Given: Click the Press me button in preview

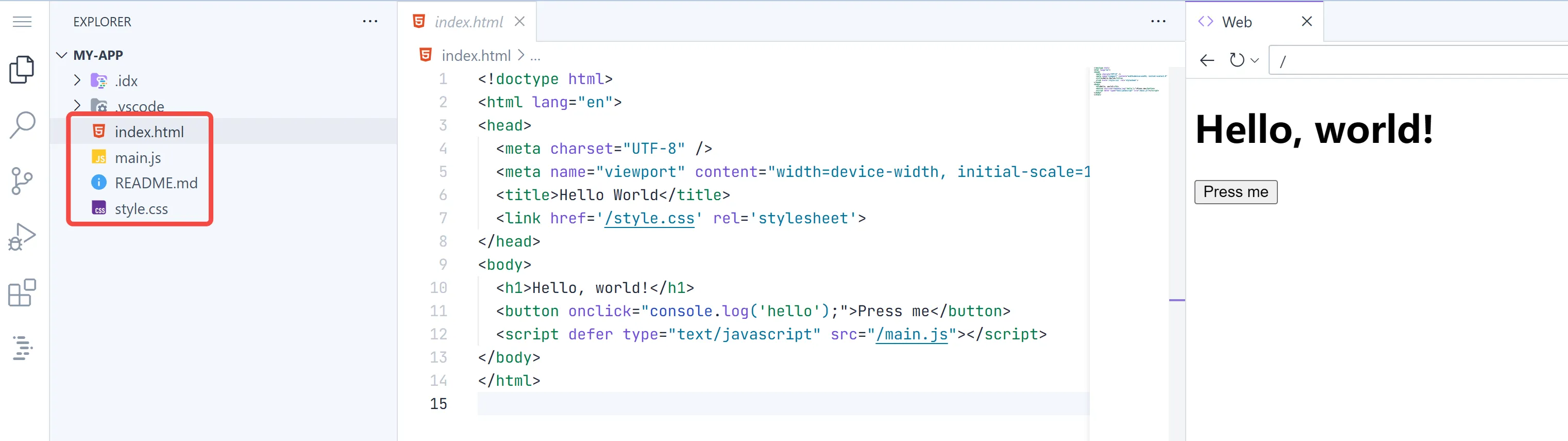Looking at the screenshot, I should click(x=1236, y=192).
